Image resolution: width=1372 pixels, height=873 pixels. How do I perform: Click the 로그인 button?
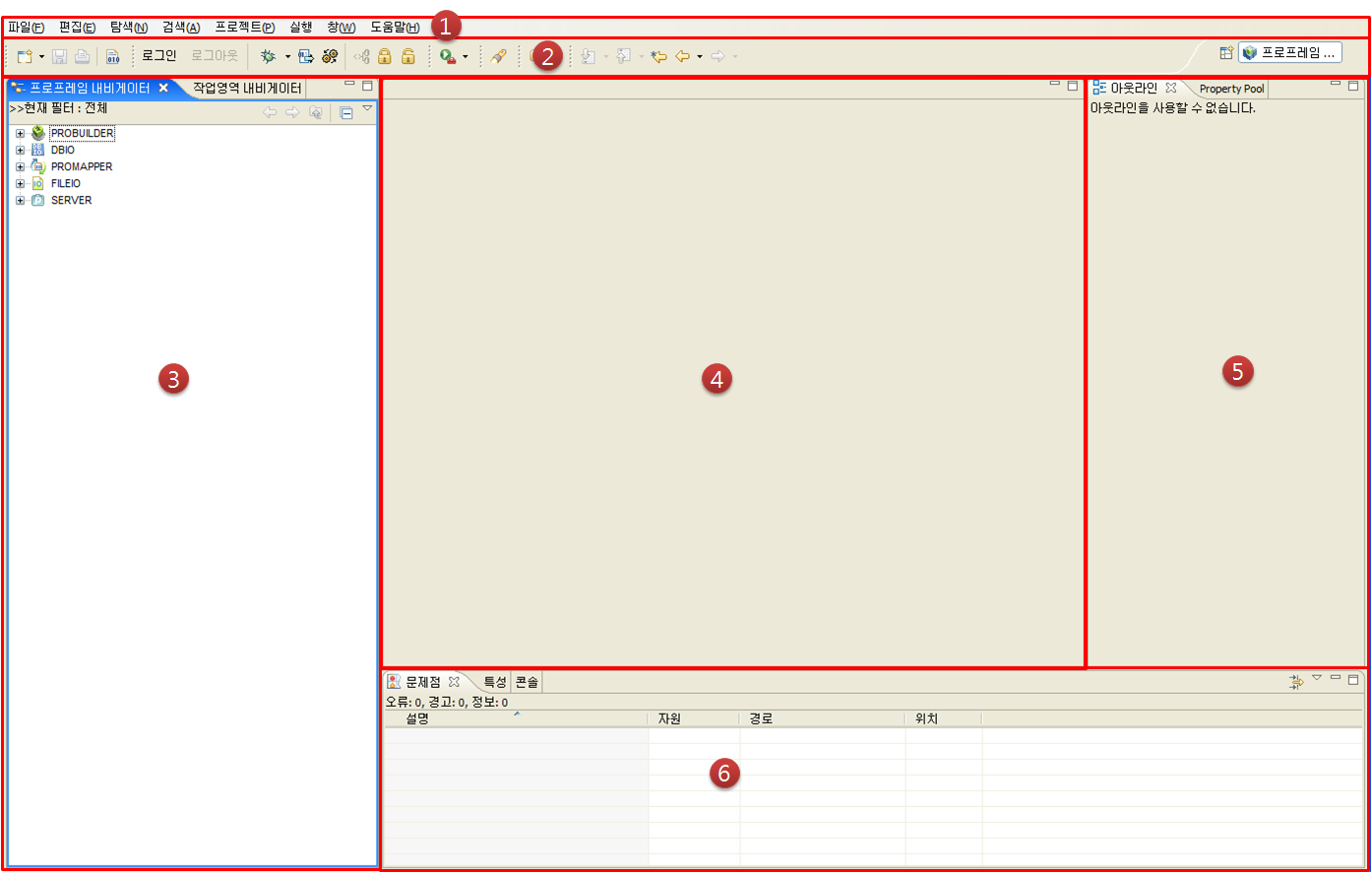tap(158, 55)
